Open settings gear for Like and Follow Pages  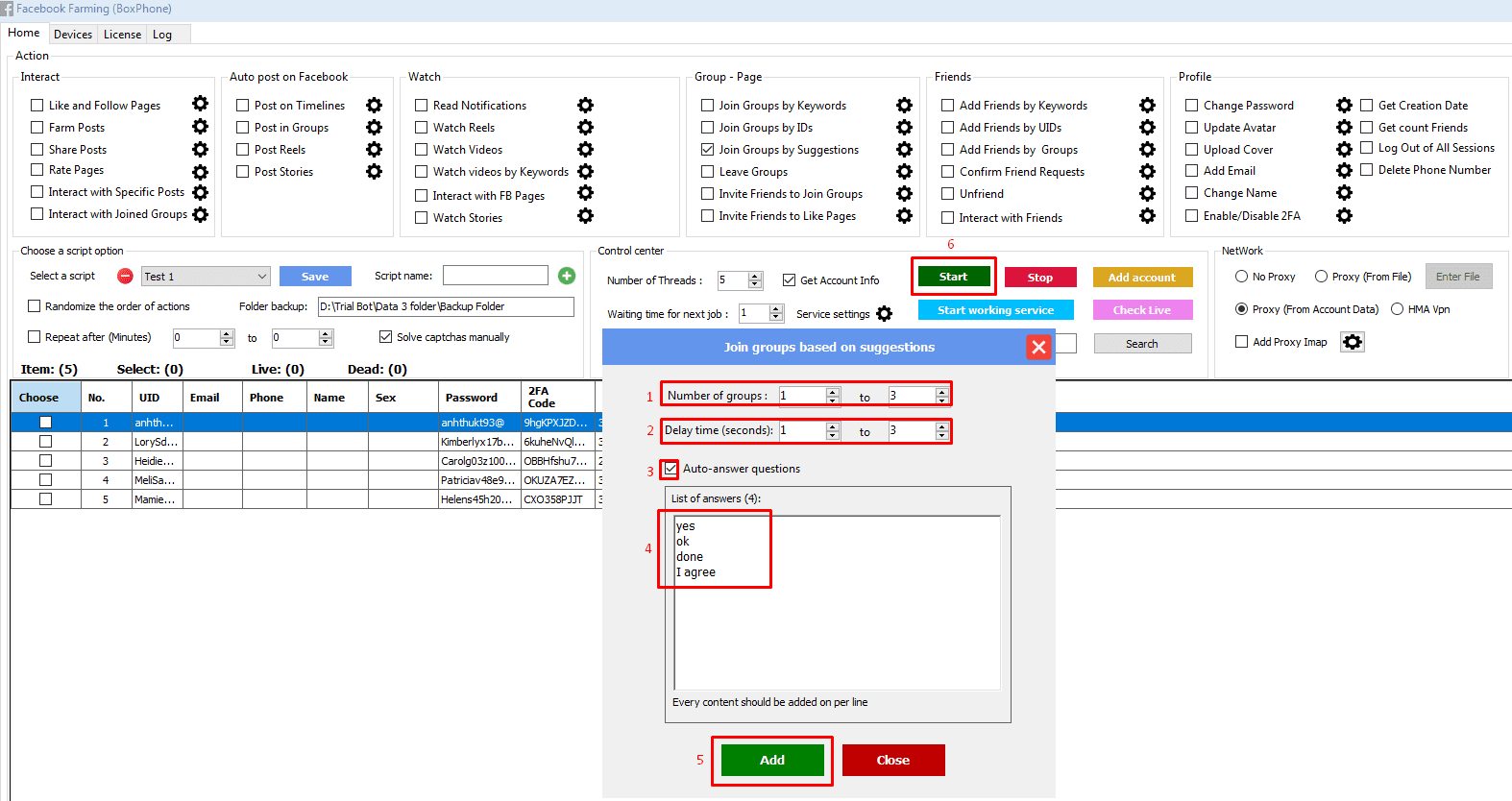(200, 104)
